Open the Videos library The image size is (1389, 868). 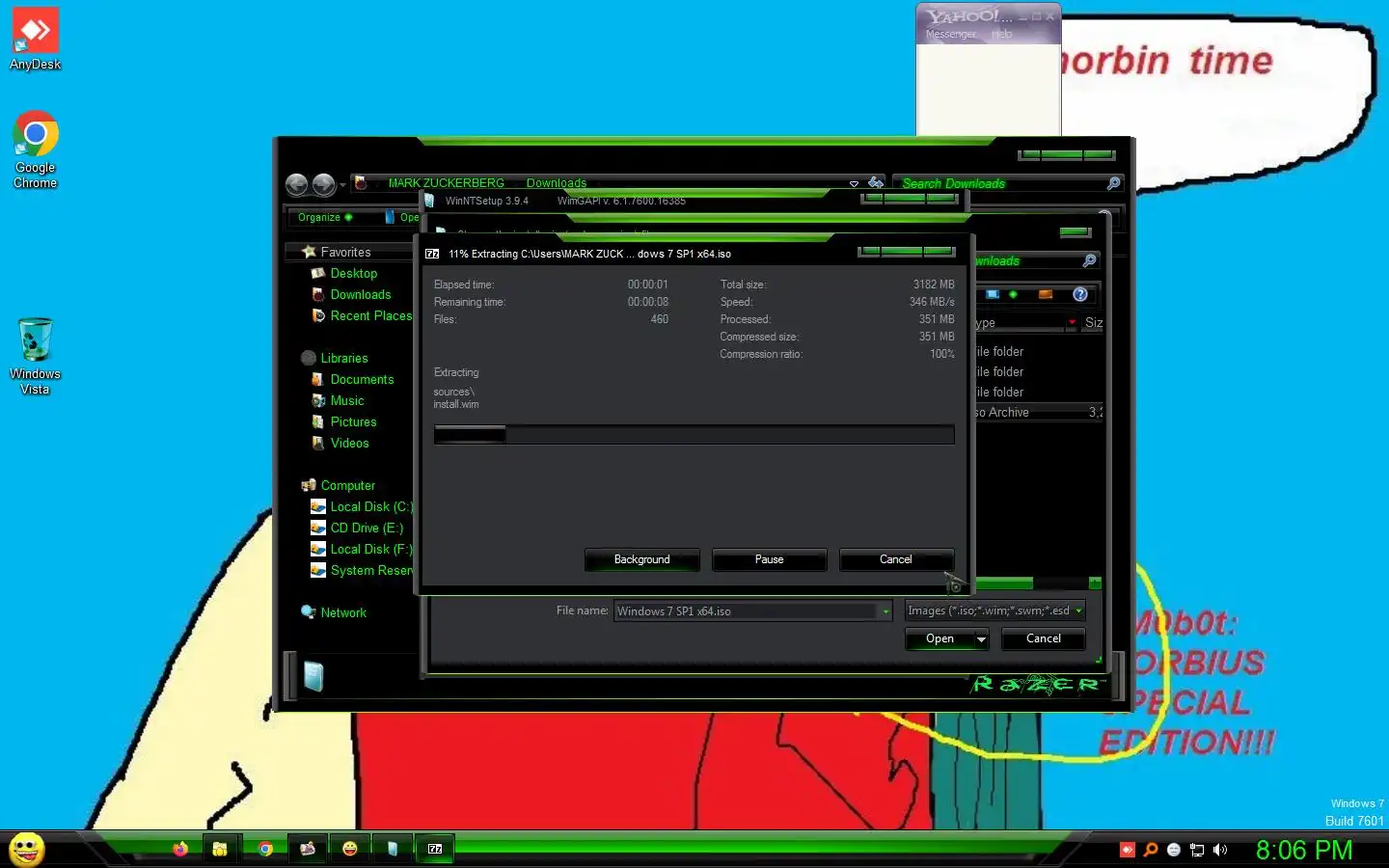pos(349,444)
